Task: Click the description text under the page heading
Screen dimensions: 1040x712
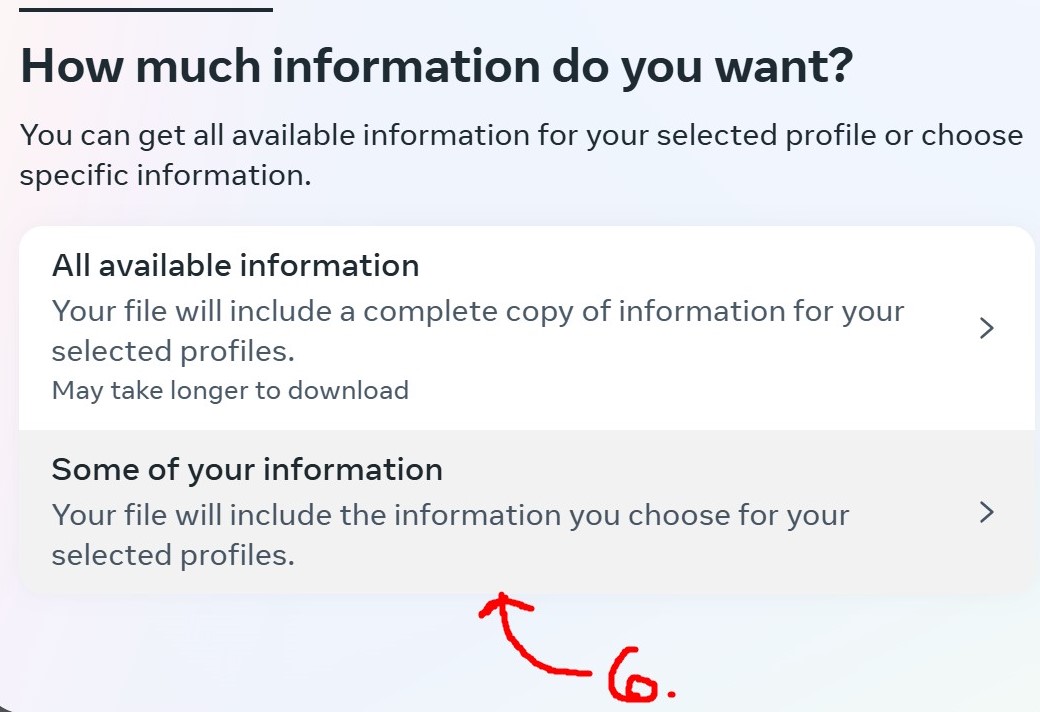Action: point(520,154)
